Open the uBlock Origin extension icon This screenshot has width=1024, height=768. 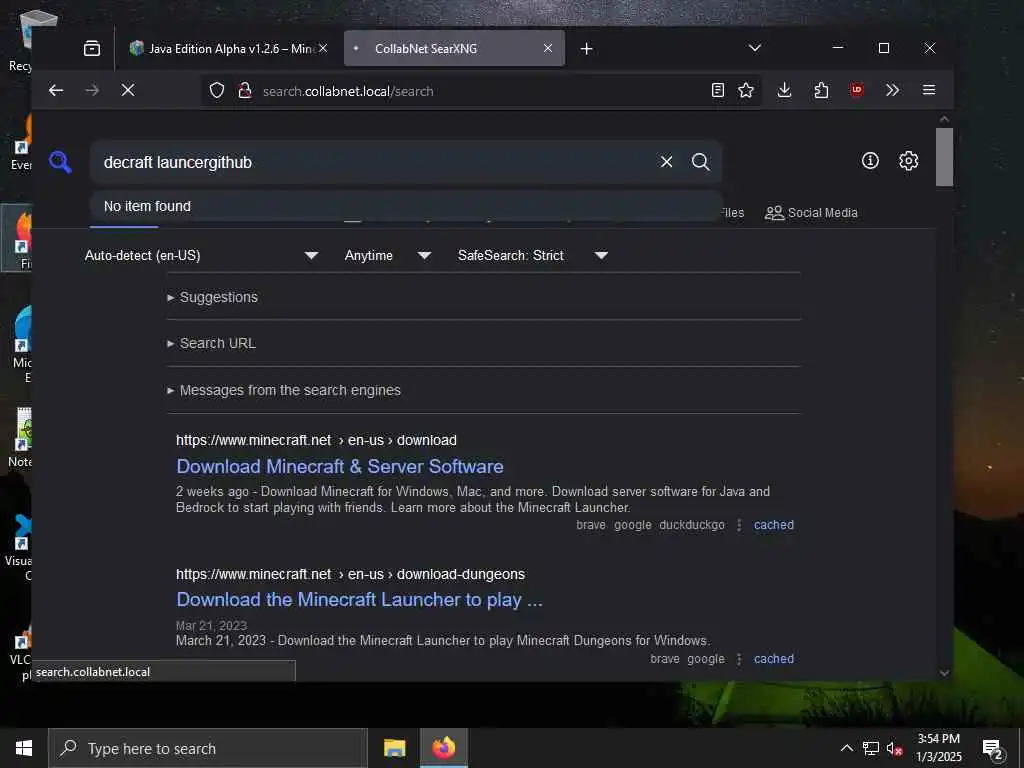tap(857, 90)
